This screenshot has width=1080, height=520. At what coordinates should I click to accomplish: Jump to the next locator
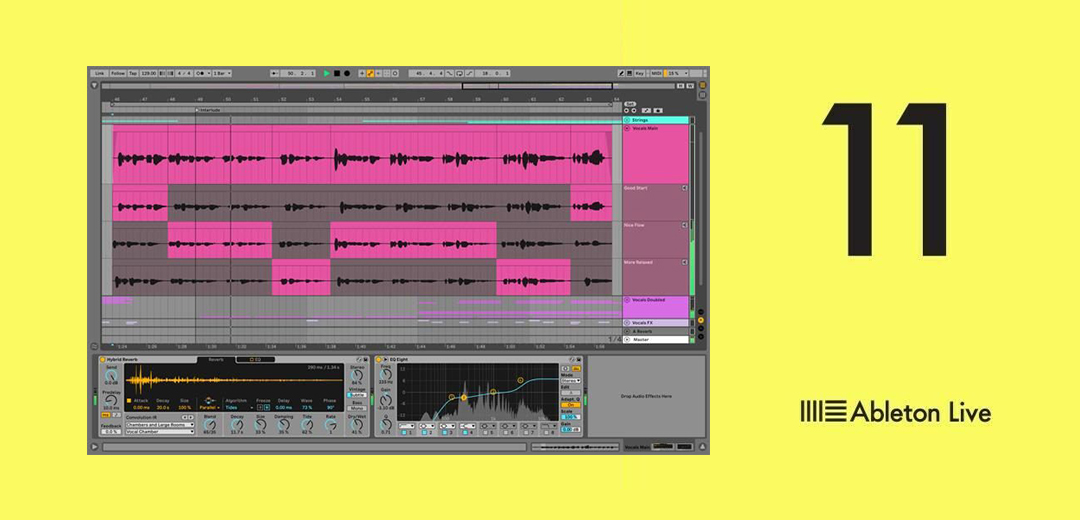point(634,110)
